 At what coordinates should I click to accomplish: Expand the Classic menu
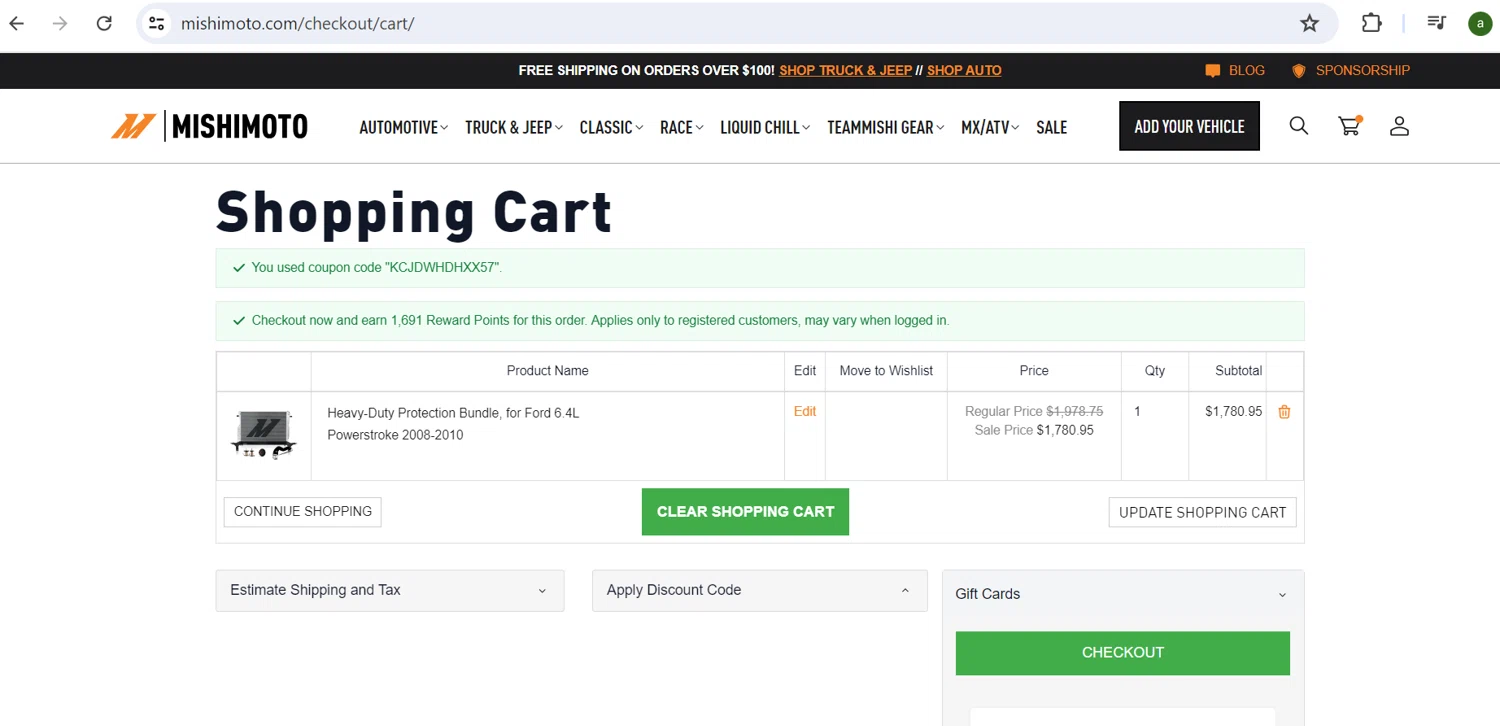click(611, 127)
